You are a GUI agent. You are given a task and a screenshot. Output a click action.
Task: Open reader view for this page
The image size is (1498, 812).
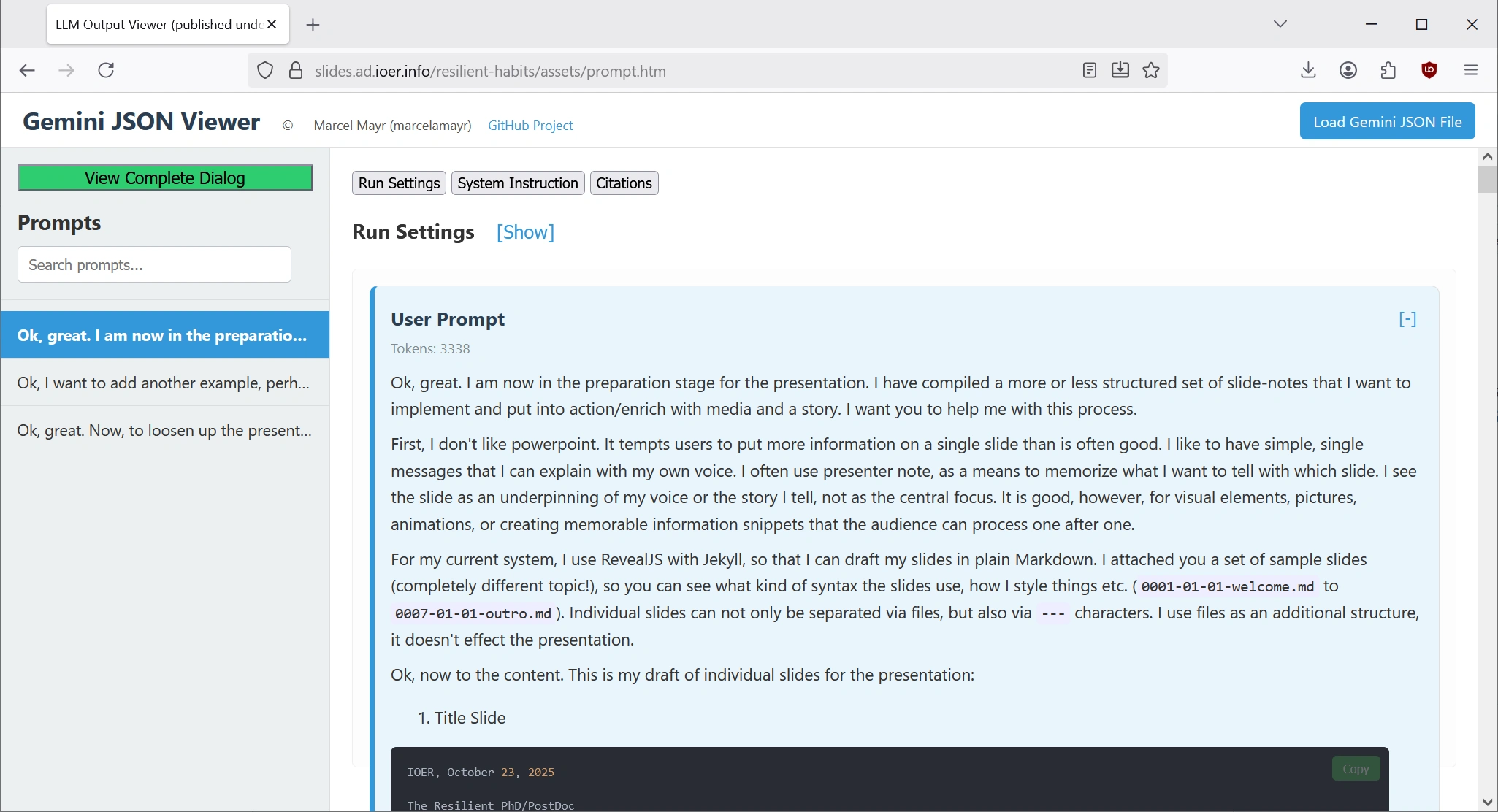click(x=1089, y=70)
